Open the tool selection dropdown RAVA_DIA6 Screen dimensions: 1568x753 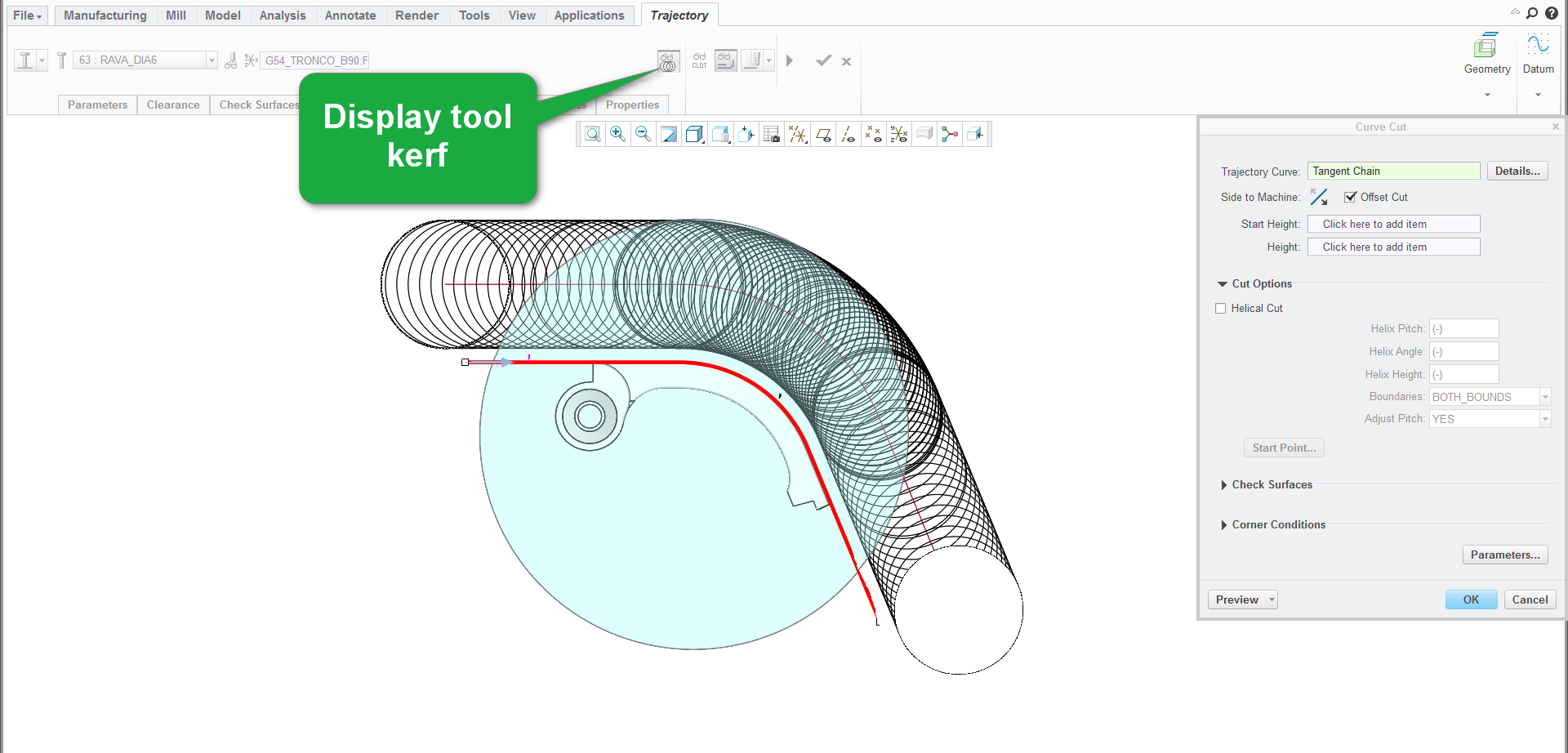[212, 60]
